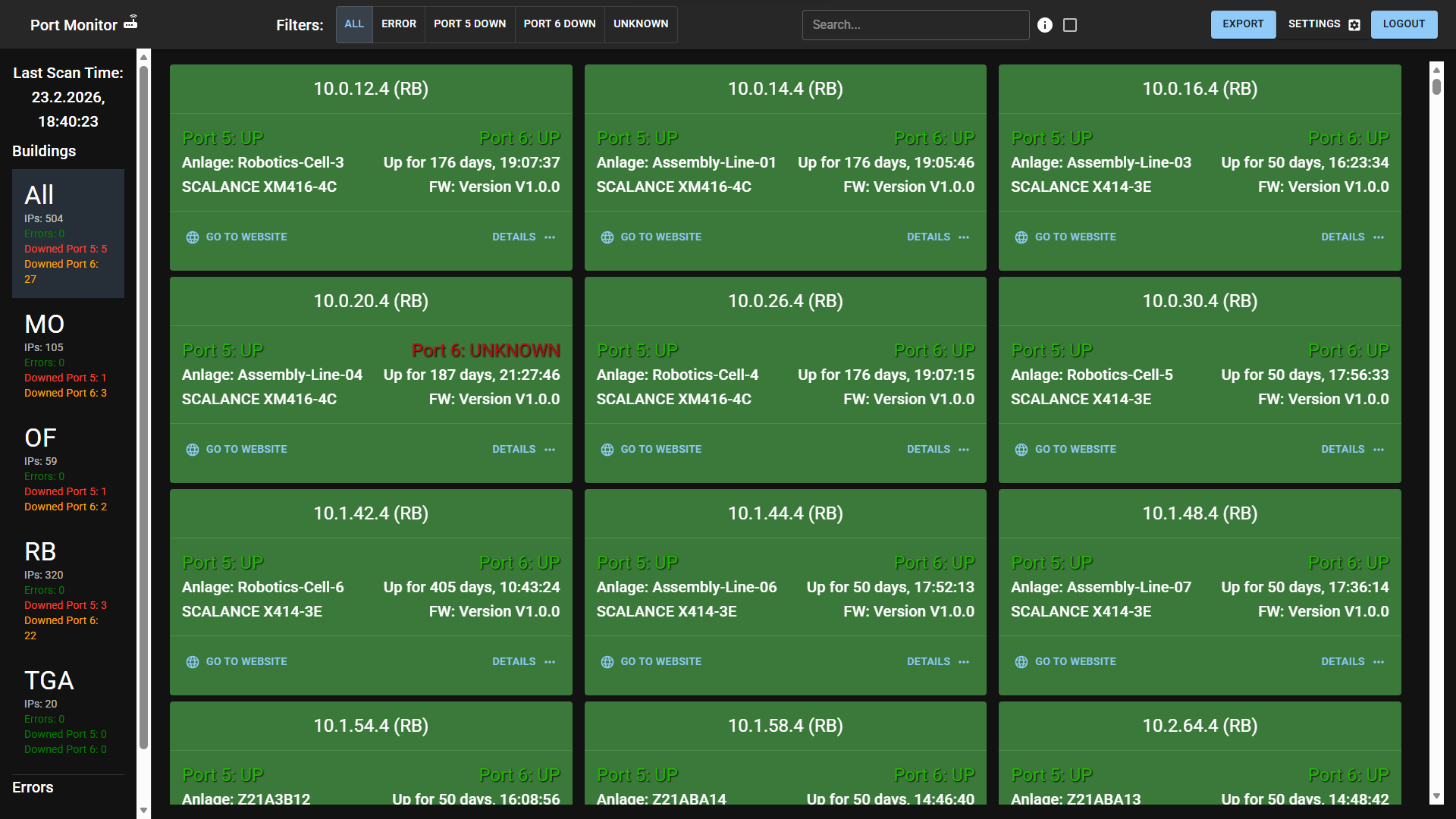1456x819 pixels.
Task: Click the Settings gear icon
Action: coord(1354,24)
